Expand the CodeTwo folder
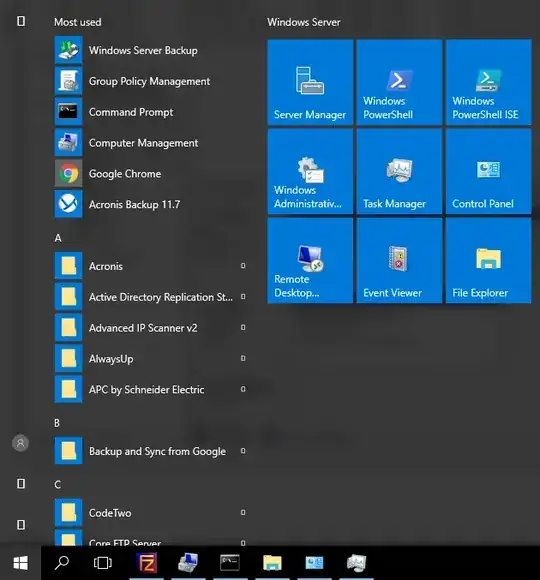Screen dimensions: 540x580 150,513
